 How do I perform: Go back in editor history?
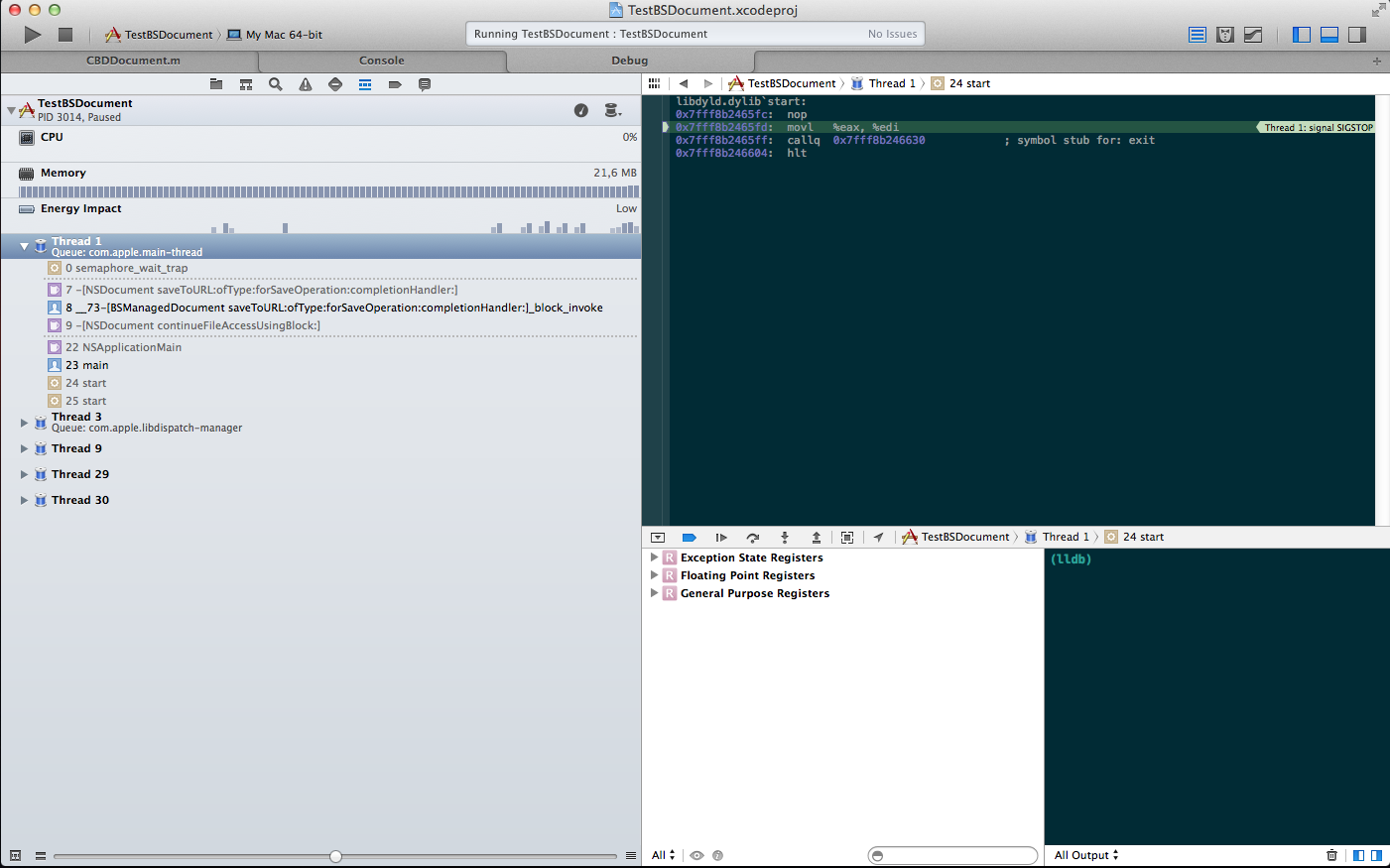[x=684, y=83]
